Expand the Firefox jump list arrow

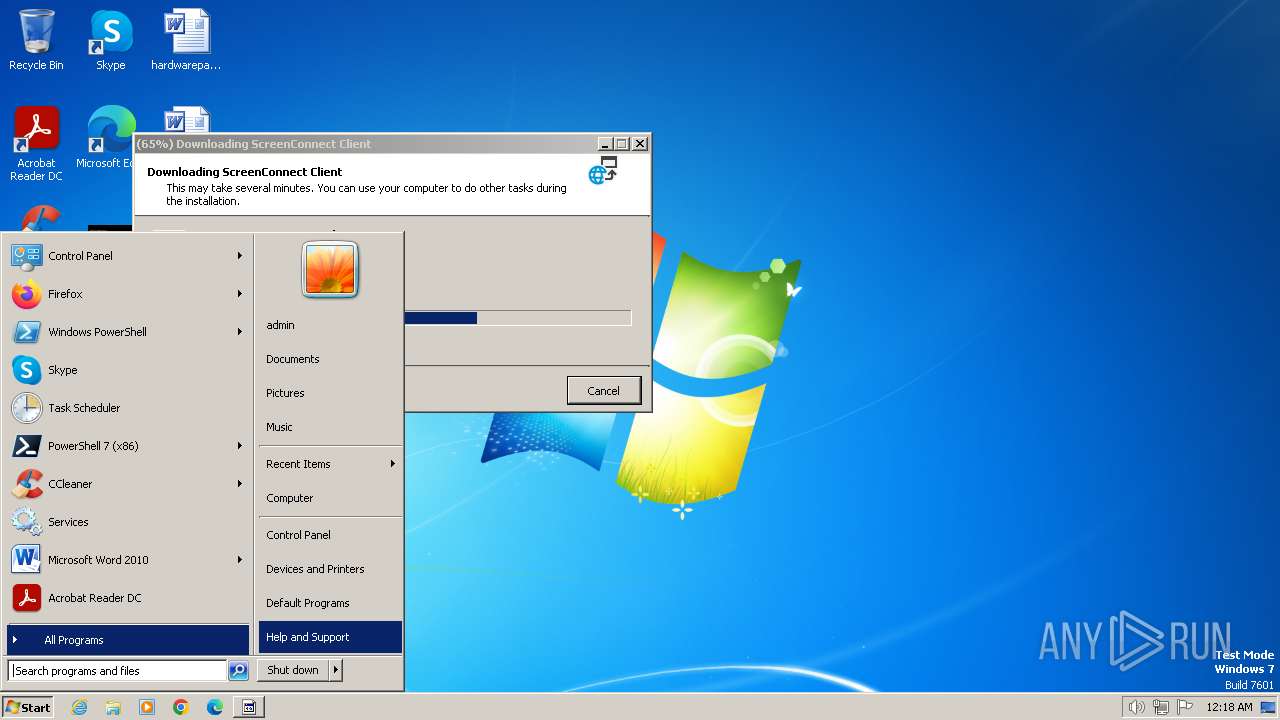240,294
